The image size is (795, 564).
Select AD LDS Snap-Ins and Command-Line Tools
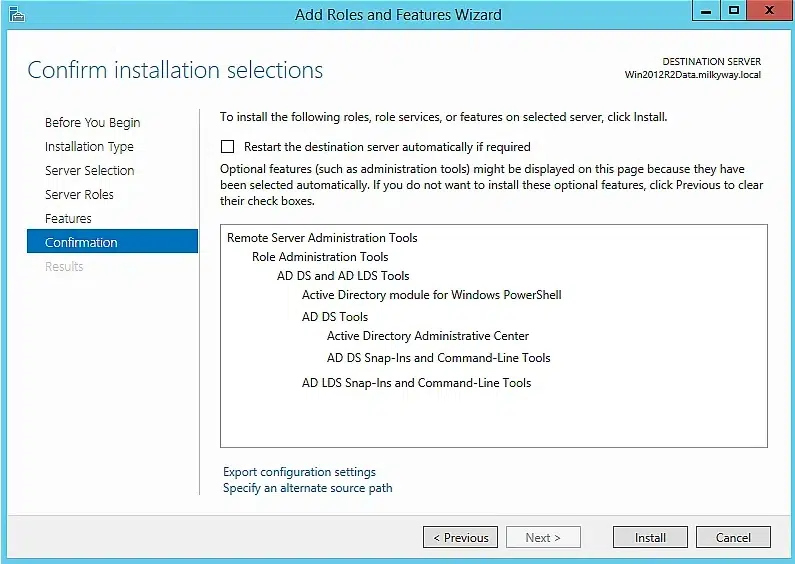pyautogui.click(x=416, y=383)
